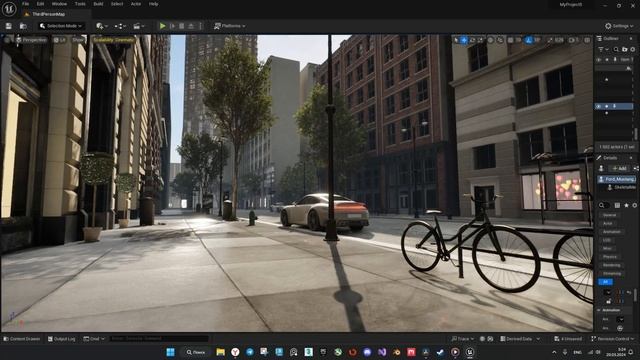Click the Details search magnifier icon

[602, 205]
